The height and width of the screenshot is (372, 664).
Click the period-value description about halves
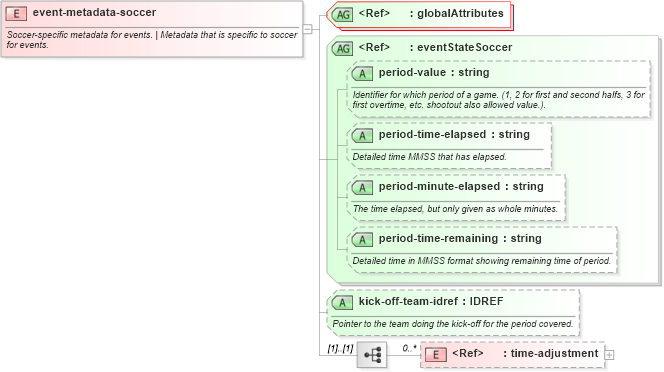[x=499, y=100]
